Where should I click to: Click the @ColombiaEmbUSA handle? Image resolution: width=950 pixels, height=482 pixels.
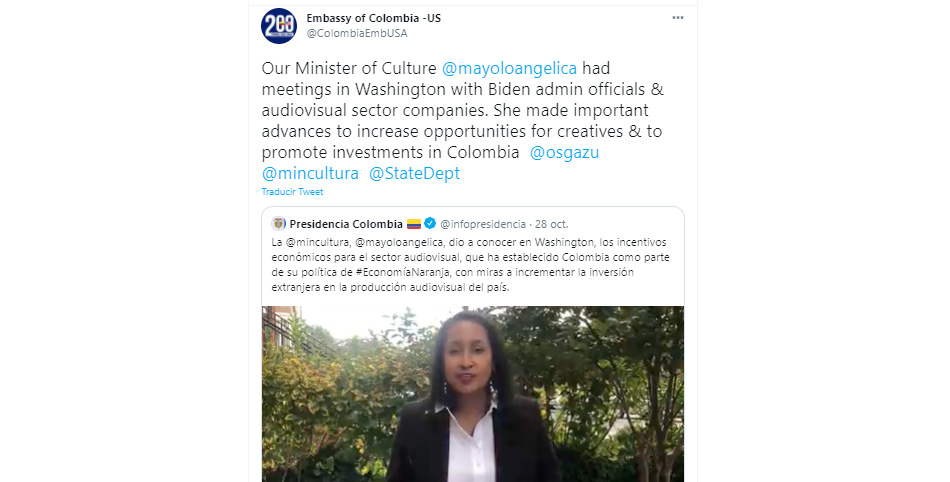[357, 33]
